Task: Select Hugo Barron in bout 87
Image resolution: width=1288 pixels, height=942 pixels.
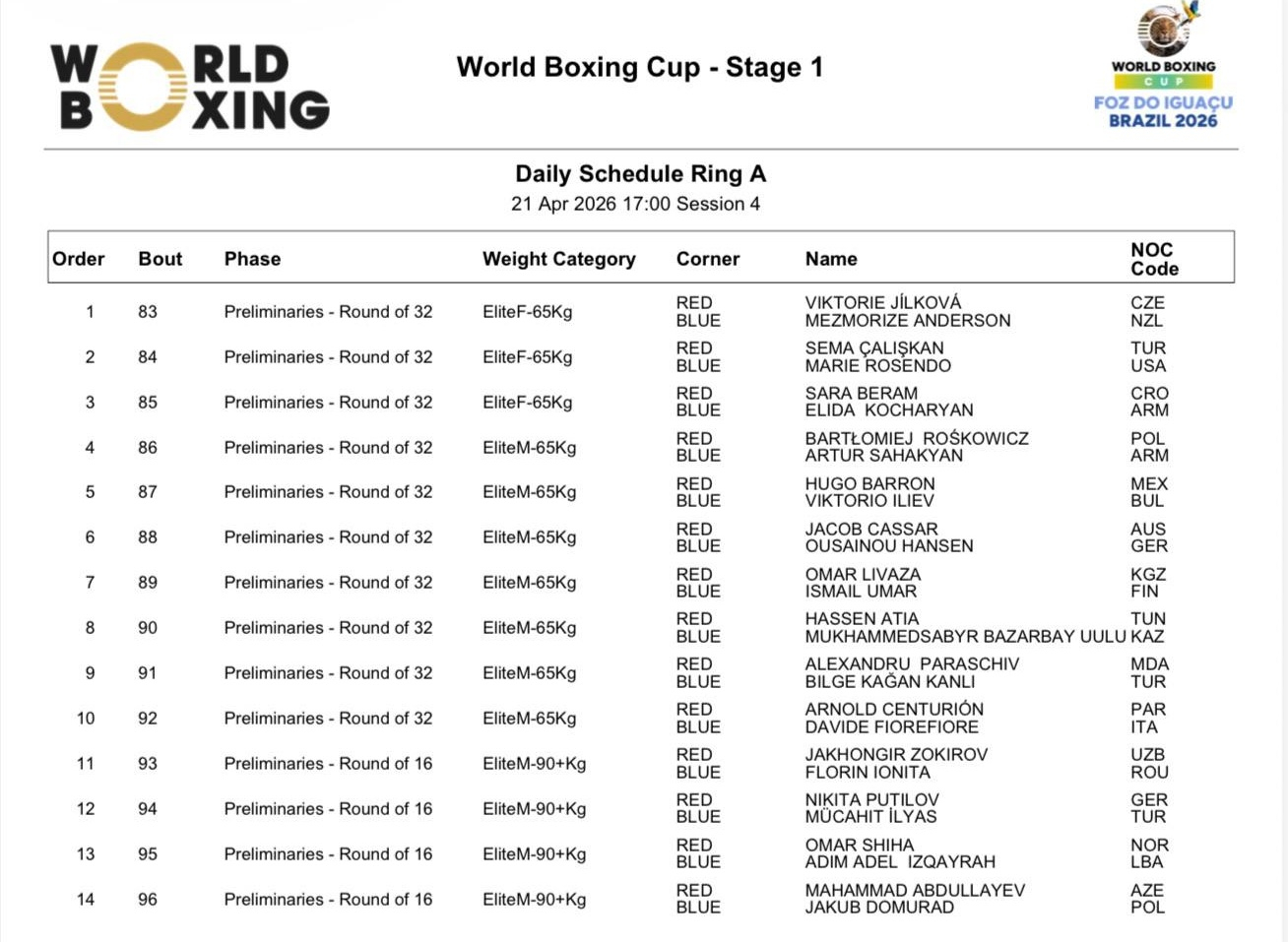Action: 869,484
